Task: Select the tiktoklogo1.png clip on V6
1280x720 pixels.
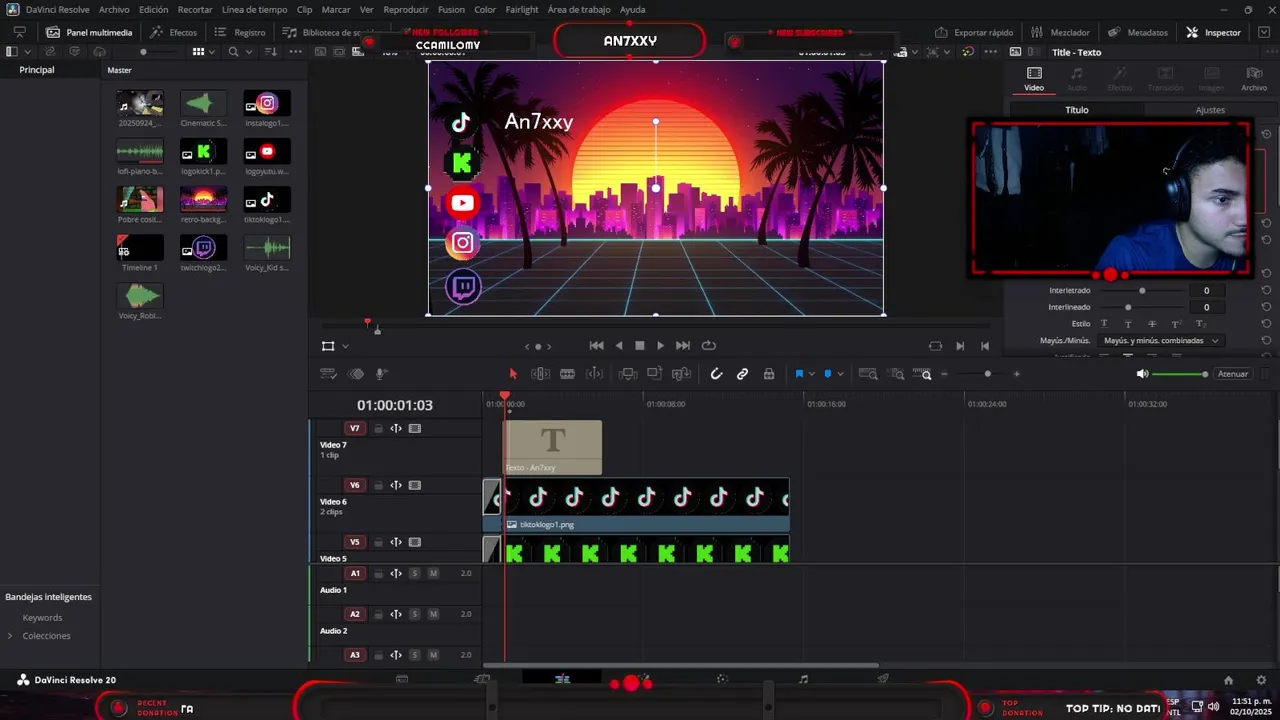Action: (x=645, y=505)
